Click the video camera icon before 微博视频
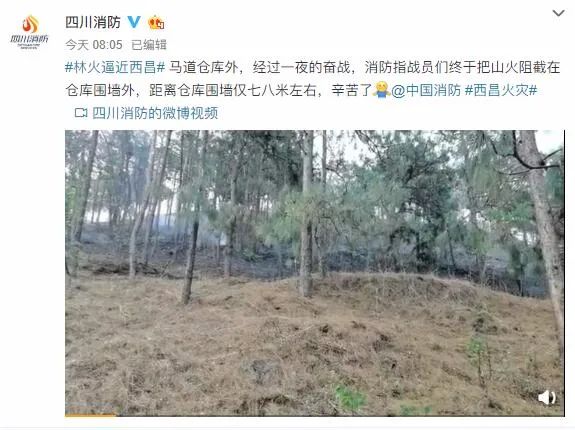The height and width of the screenshot is (430, 575). click(x=81, y=113)
